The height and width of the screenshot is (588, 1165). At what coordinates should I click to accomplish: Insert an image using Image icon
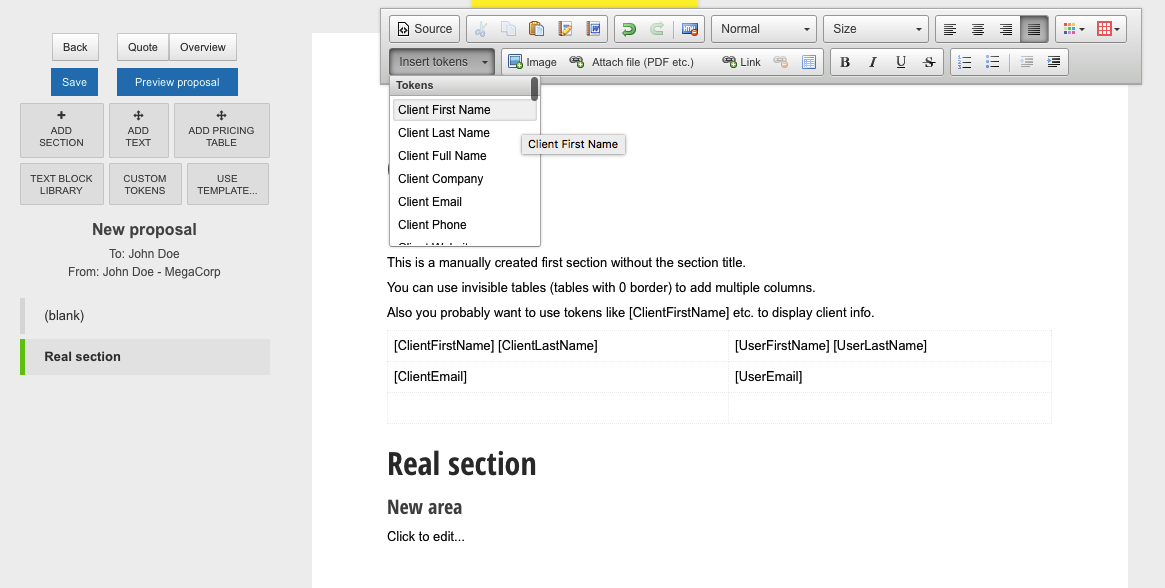[x=532, y=62]
